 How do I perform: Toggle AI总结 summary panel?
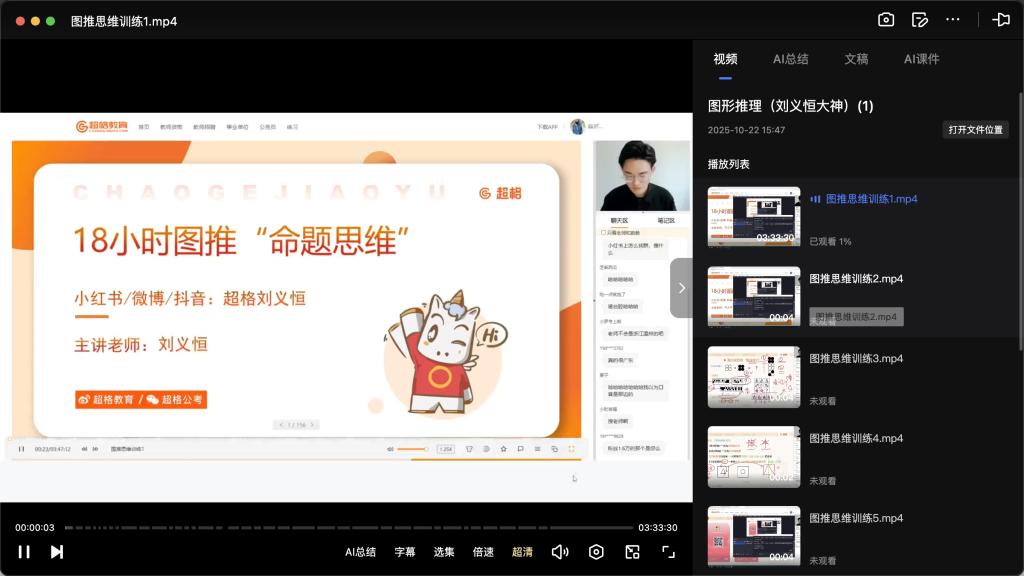coord(359,551)
